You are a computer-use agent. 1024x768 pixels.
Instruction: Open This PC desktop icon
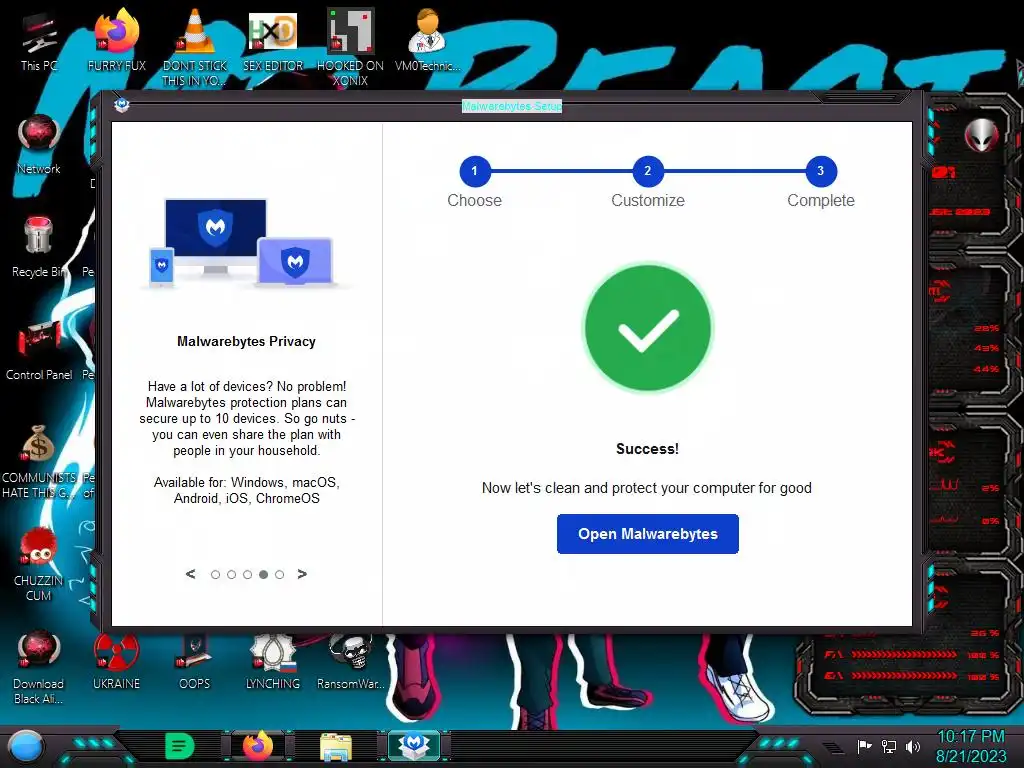tap(39, 42)
